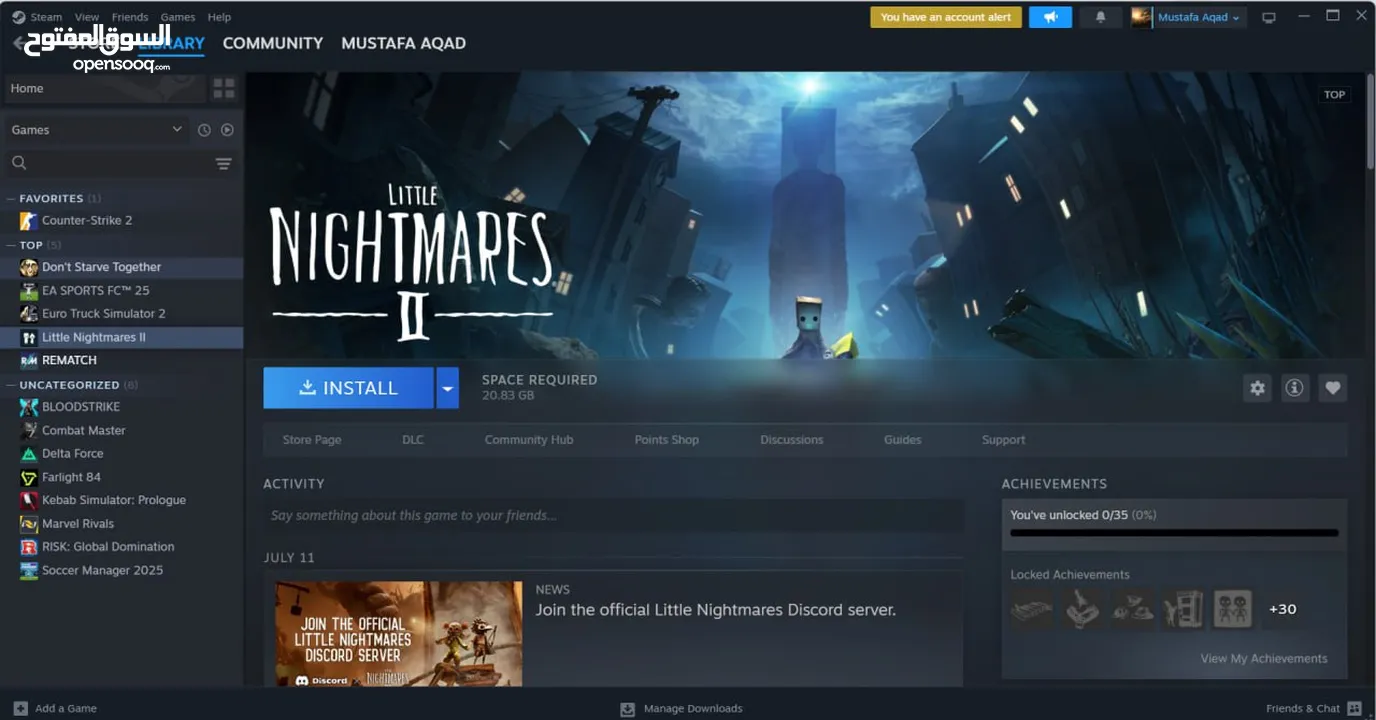Click View My Achievements link
The image size is (1376, 720).
click(x=1264, y=658)
